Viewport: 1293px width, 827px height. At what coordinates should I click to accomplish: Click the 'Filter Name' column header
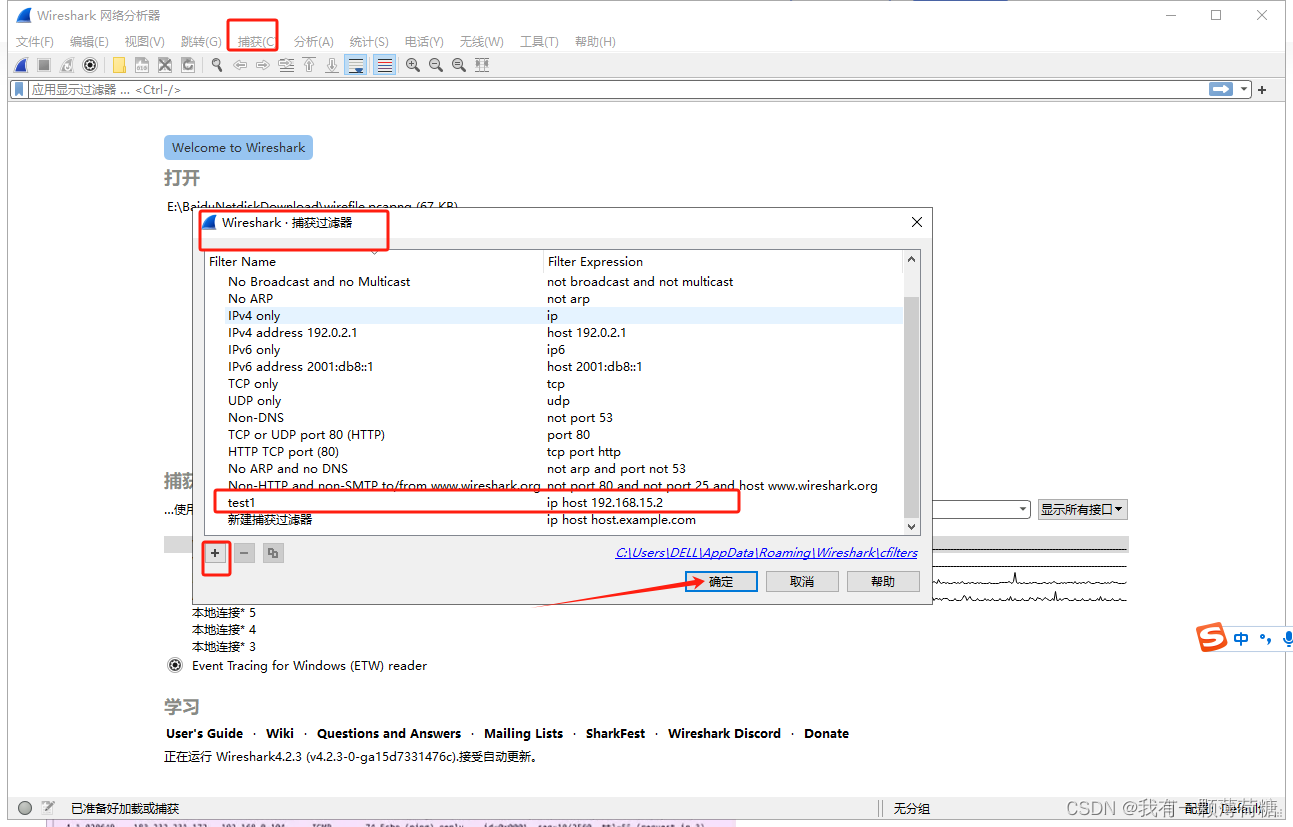coord(374,261)
